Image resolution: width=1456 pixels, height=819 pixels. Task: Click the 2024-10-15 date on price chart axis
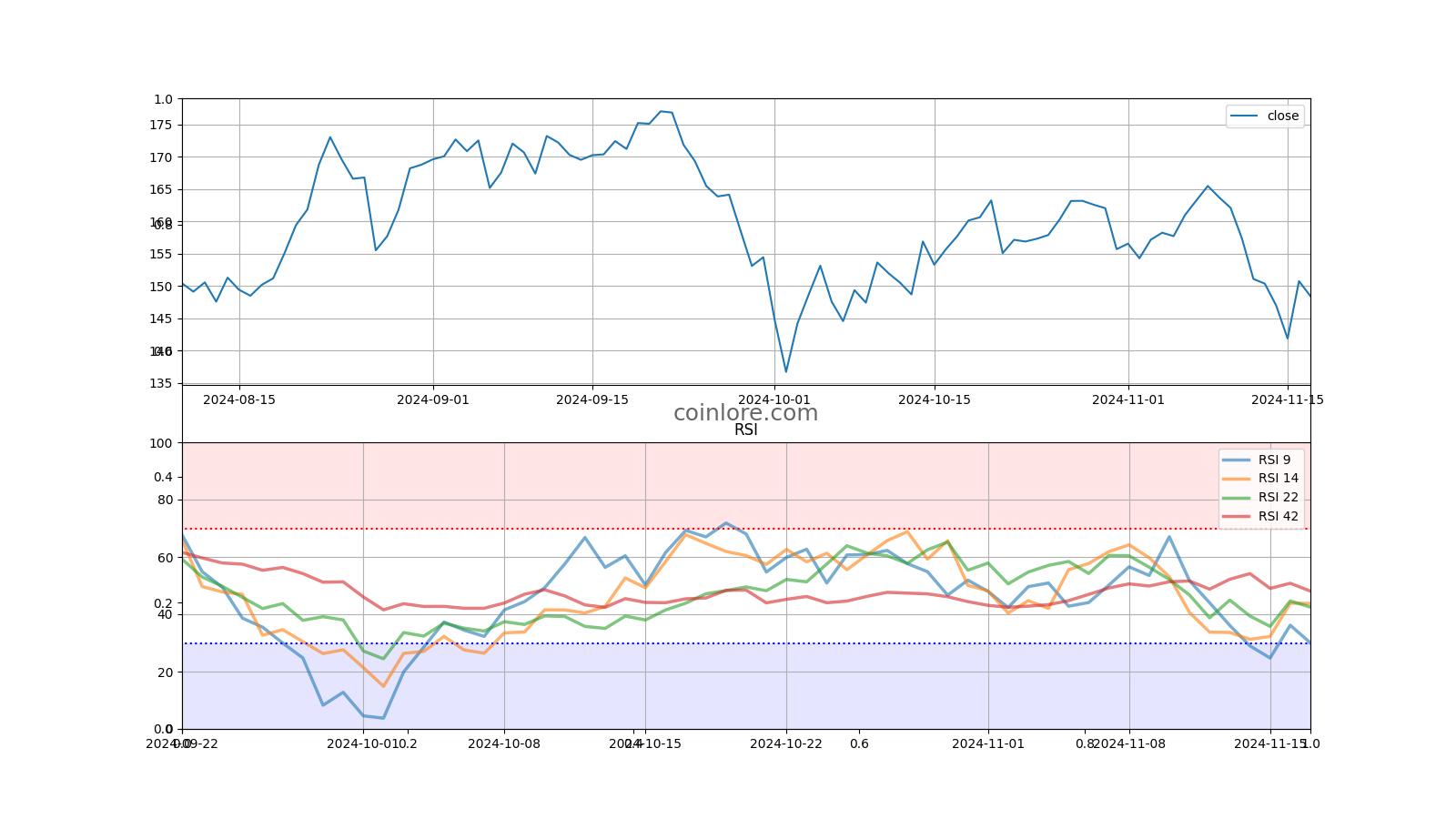click(935, 399)
